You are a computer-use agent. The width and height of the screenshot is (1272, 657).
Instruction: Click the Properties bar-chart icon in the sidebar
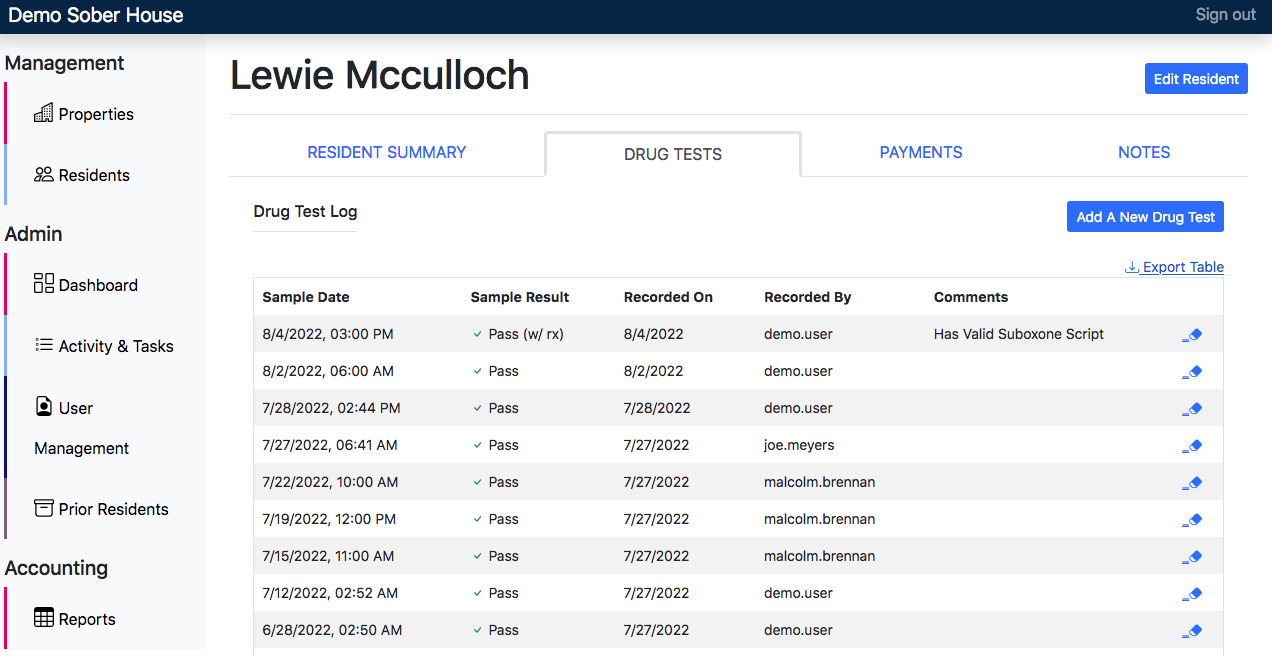(42, 113)
